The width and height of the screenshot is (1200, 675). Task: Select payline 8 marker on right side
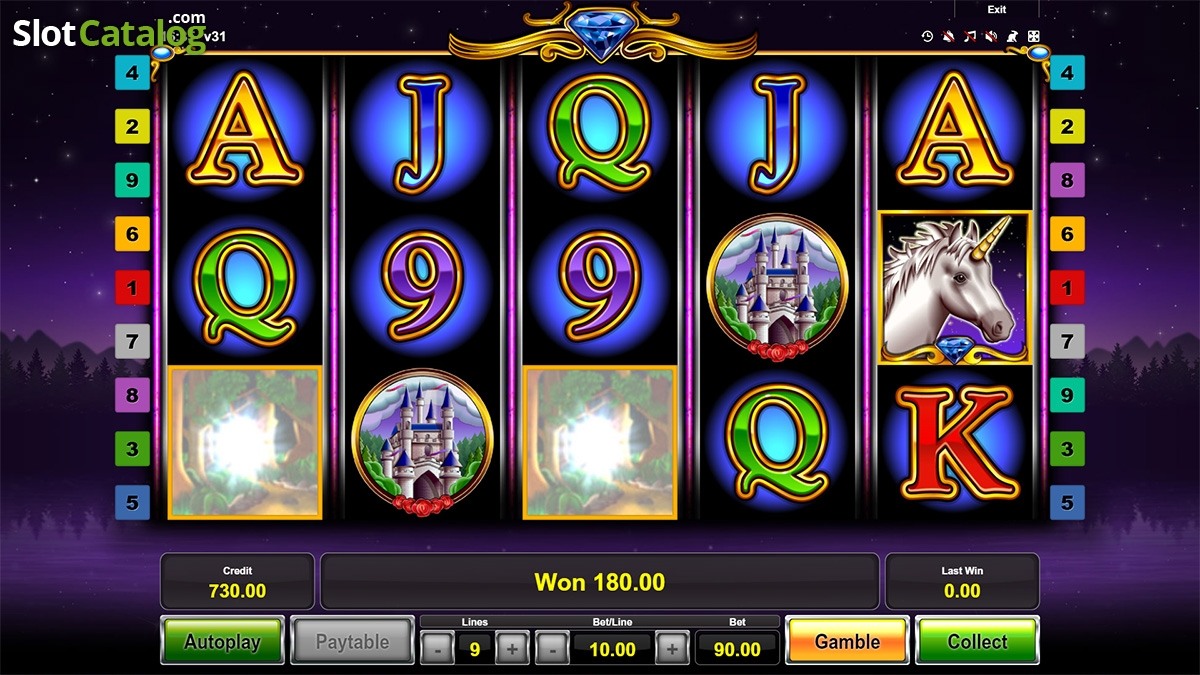tap(1067, 181)
